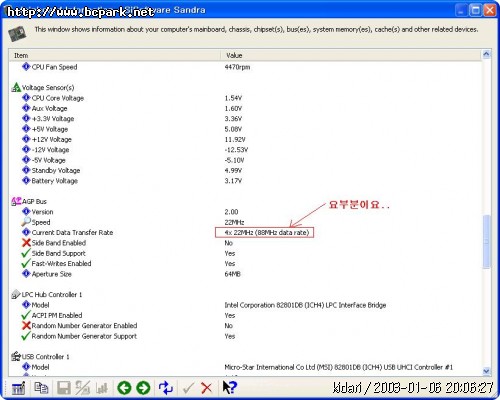
Task: Click the green check beside Side Band Support
Action: [26, 253]
